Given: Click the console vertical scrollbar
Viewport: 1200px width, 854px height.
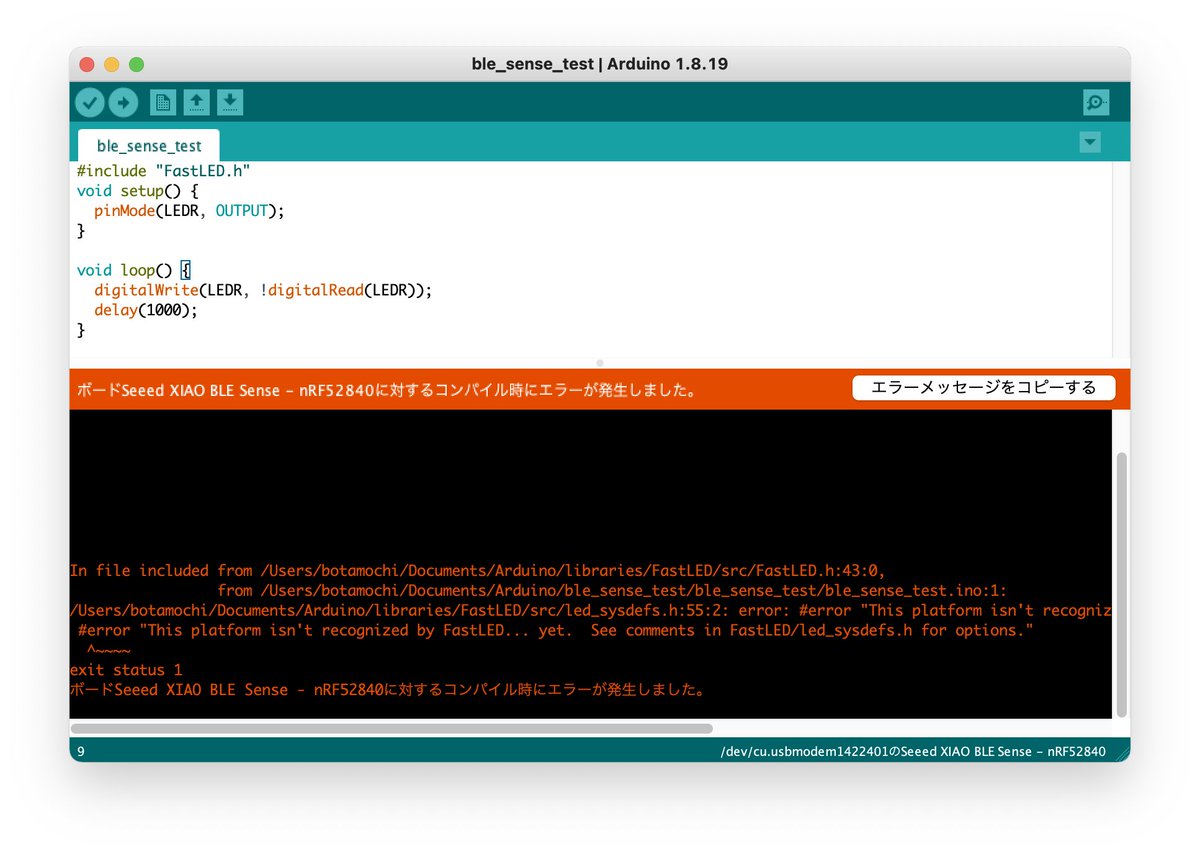Looking at the screenshot, I should (1121, 584).
